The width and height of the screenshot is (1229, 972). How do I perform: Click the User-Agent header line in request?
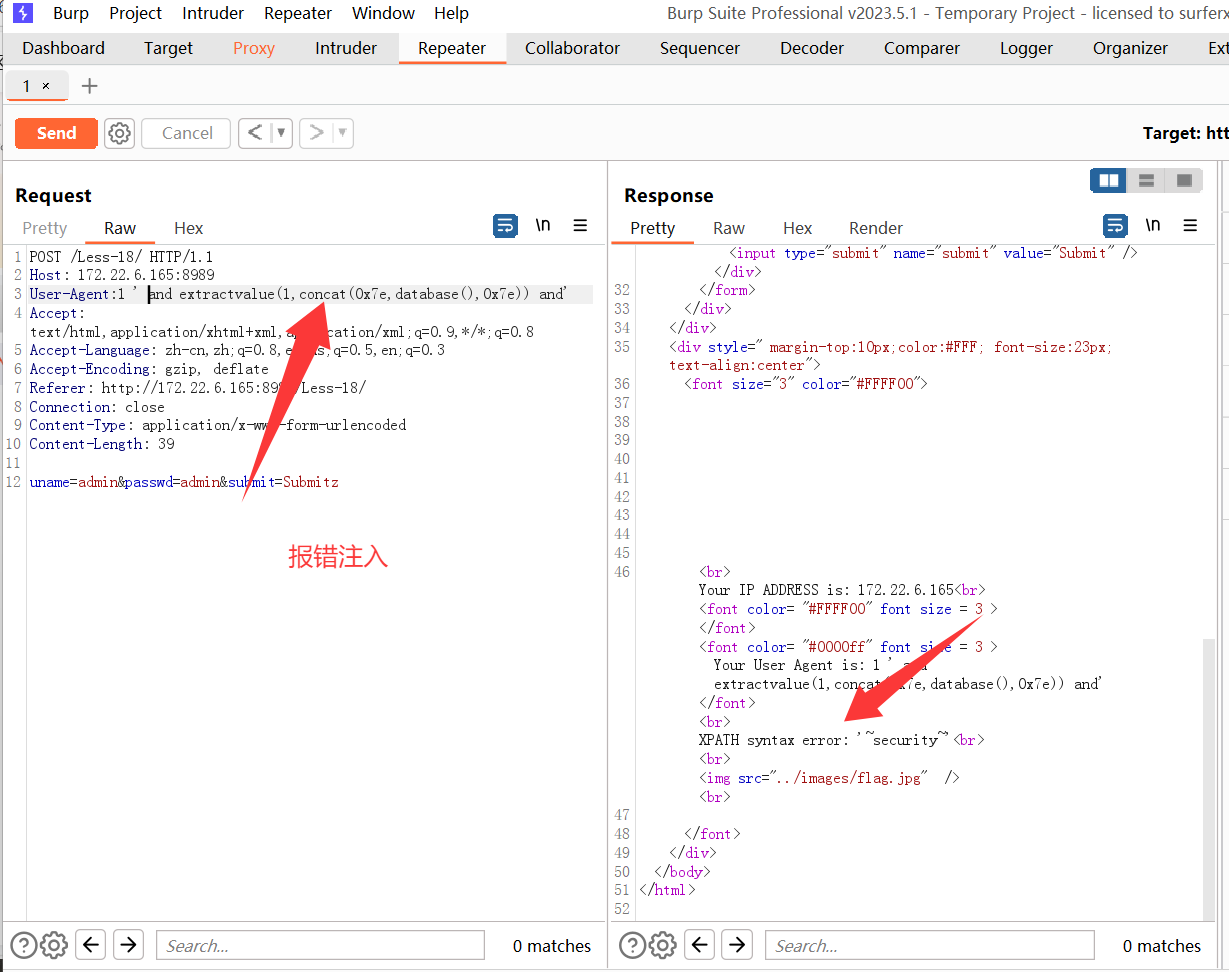click(x=310, y=294)
